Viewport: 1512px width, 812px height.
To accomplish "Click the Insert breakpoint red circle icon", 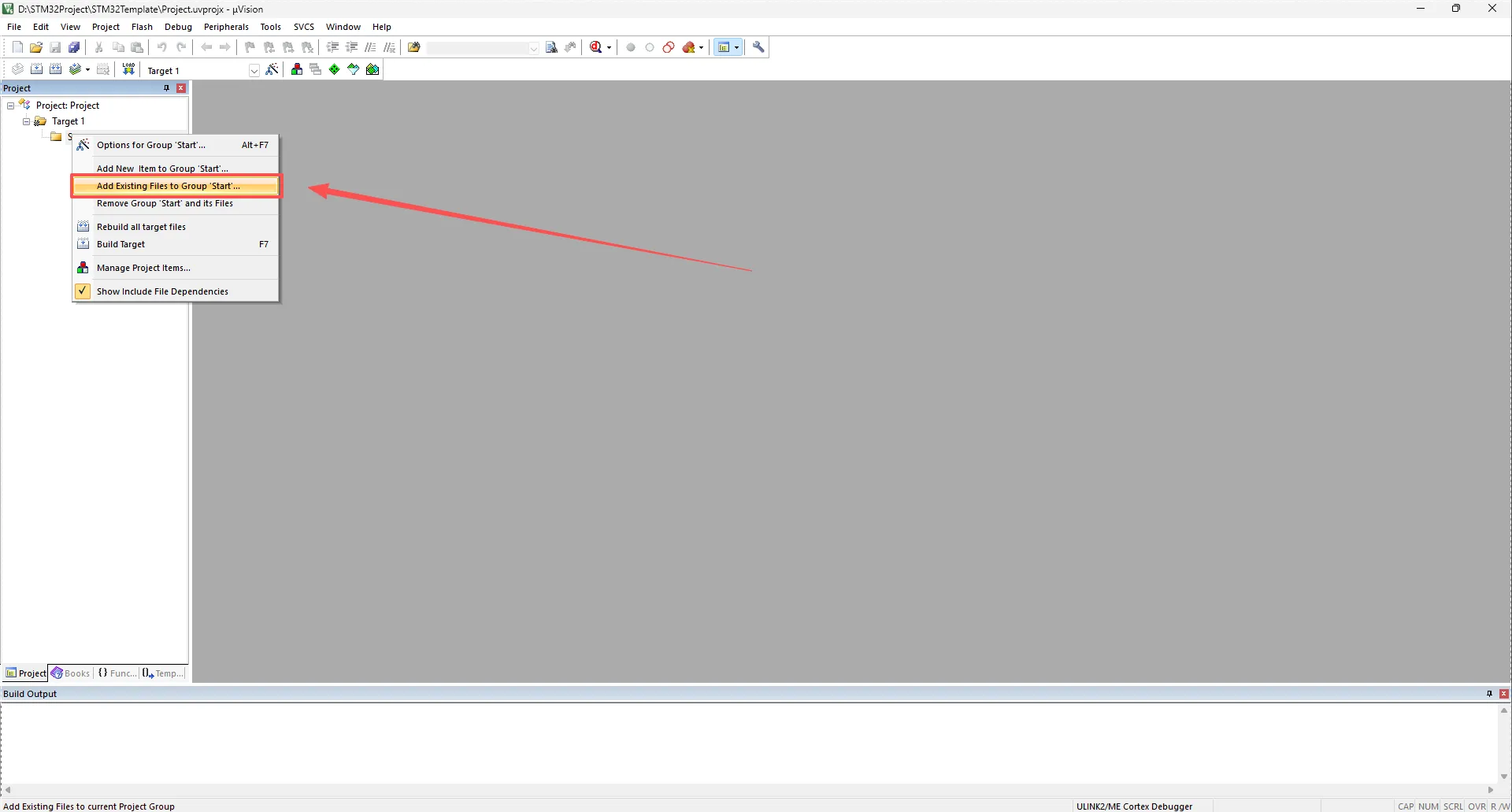I will tap(631, 47).
